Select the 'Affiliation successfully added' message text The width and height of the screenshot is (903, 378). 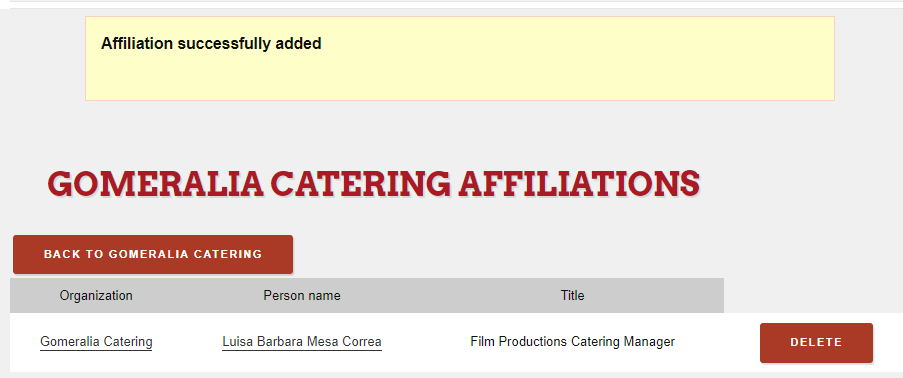tap(211, 44)
